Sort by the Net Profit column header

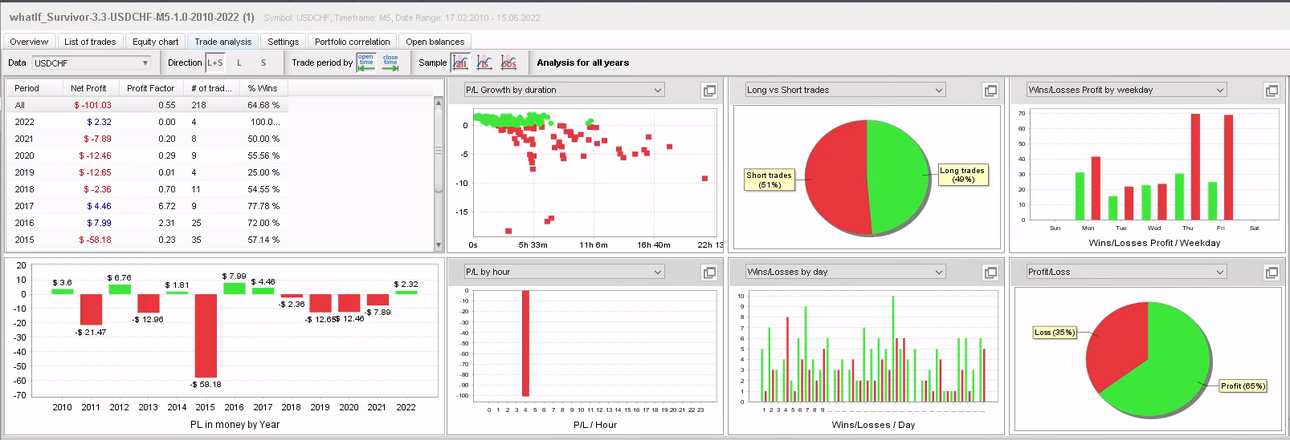coord(91,88)
